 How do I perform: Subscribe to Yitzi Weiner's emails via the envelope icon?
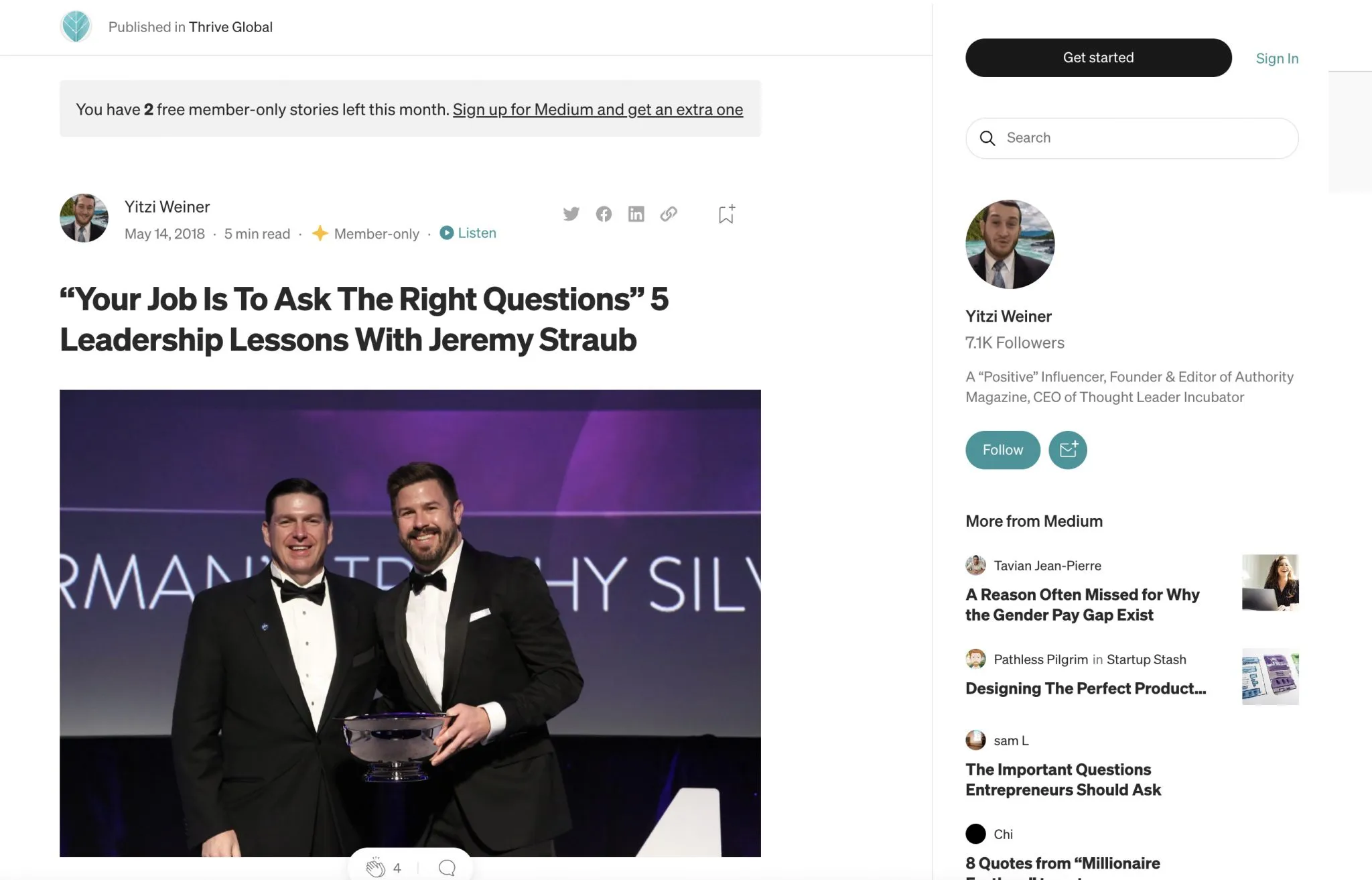(1067, 450)
